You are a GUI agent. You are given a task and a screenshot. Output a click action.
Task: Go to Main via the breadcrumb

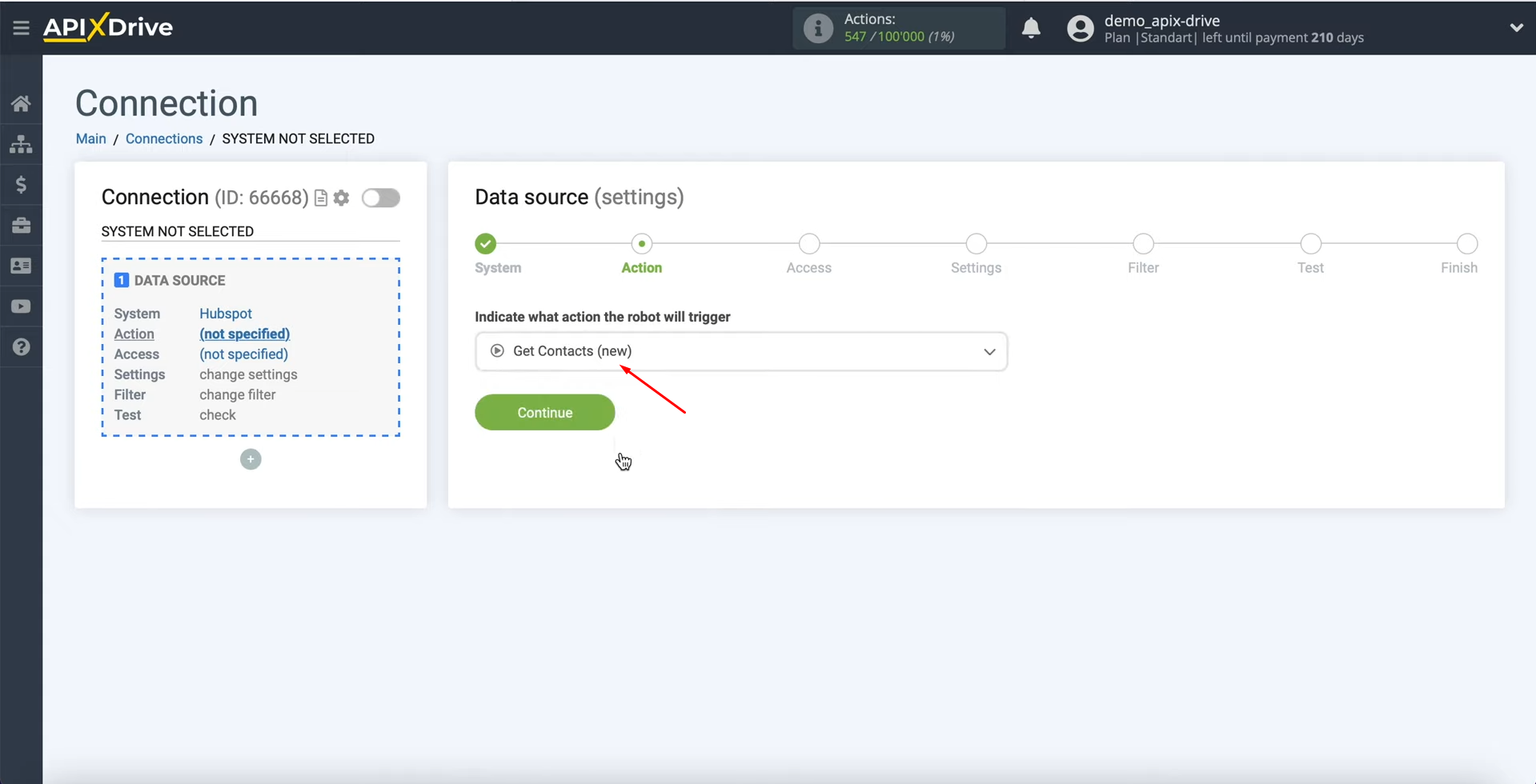(x=90, y=138)
